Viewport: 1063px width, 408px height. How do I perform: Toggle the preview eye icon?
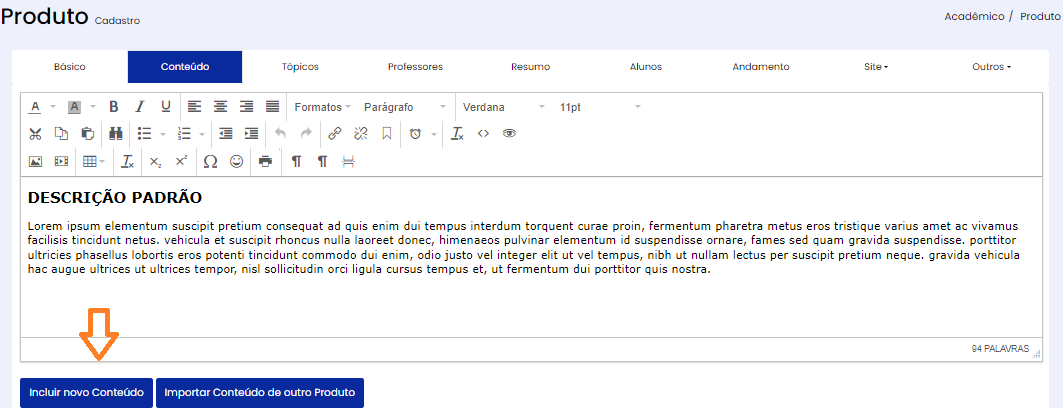click(509, 134)
